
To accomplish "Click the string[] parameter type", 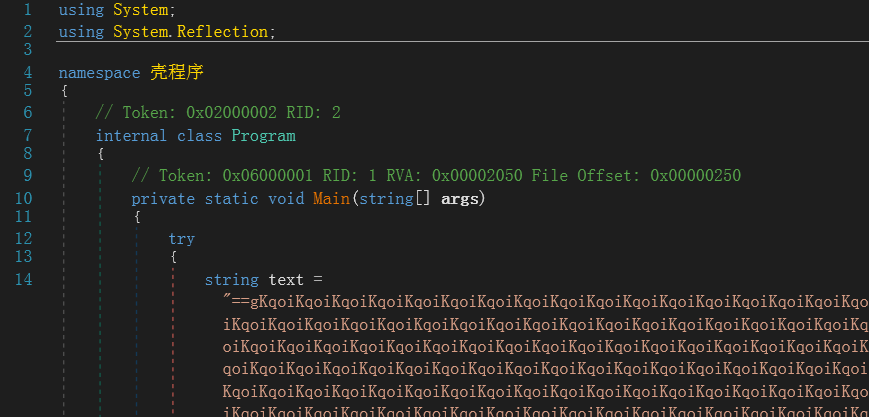I will (x=394, y=198).
